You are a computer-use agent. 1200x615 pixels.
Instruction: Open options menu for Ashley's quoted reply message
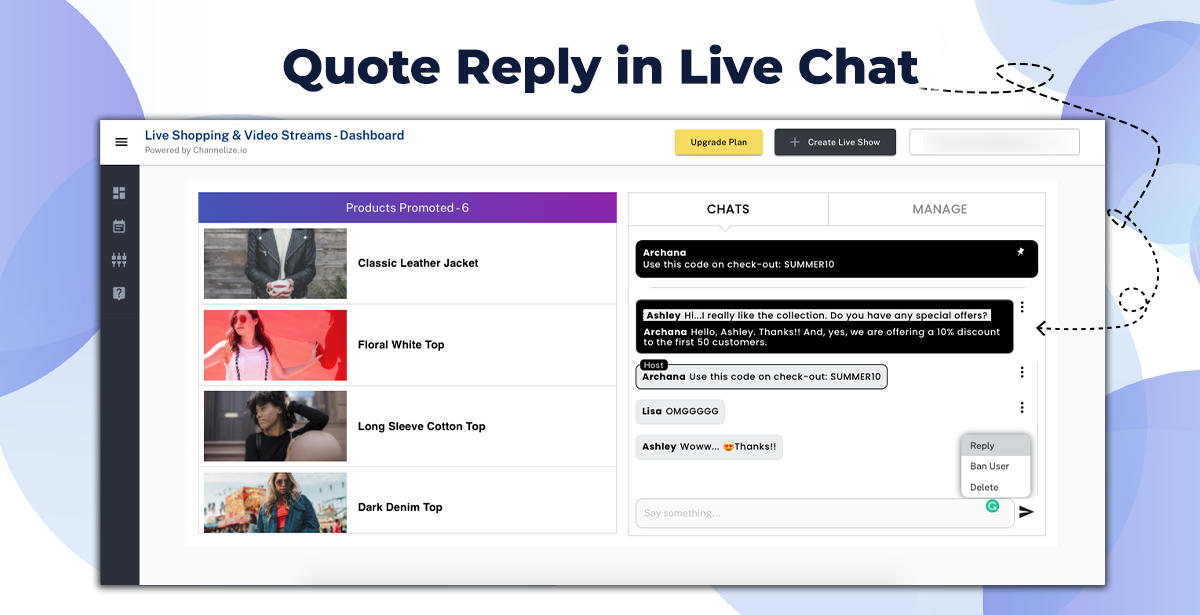click(1022, 309)
